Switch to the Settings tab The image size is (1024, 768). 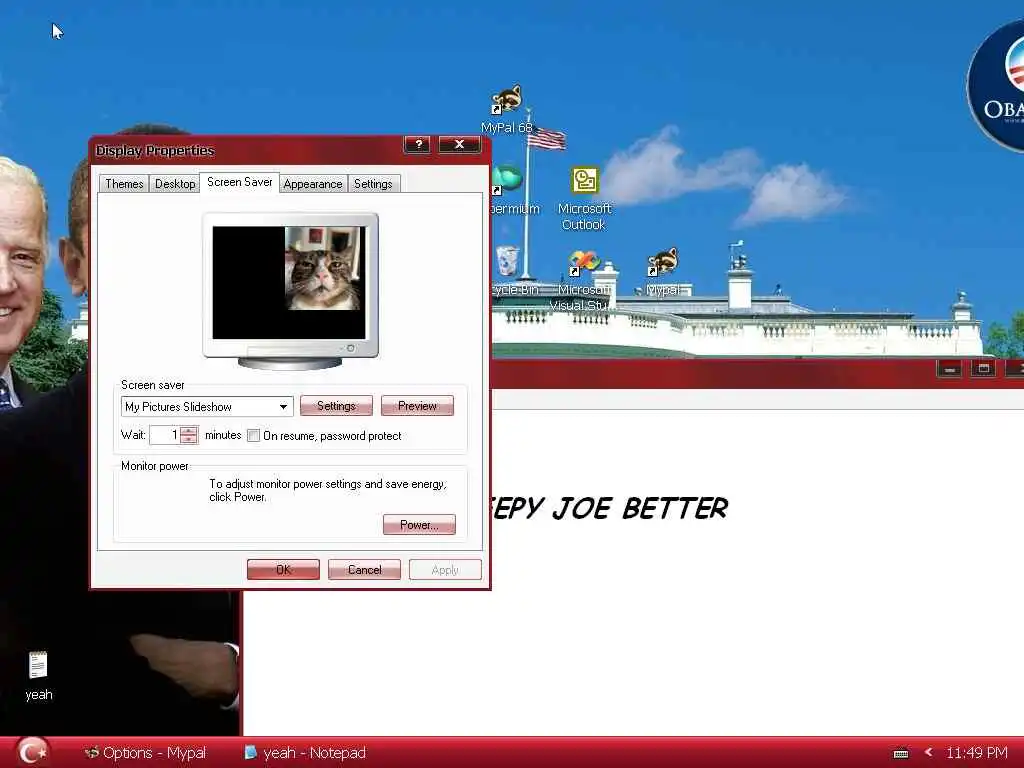tap(373, 184)
